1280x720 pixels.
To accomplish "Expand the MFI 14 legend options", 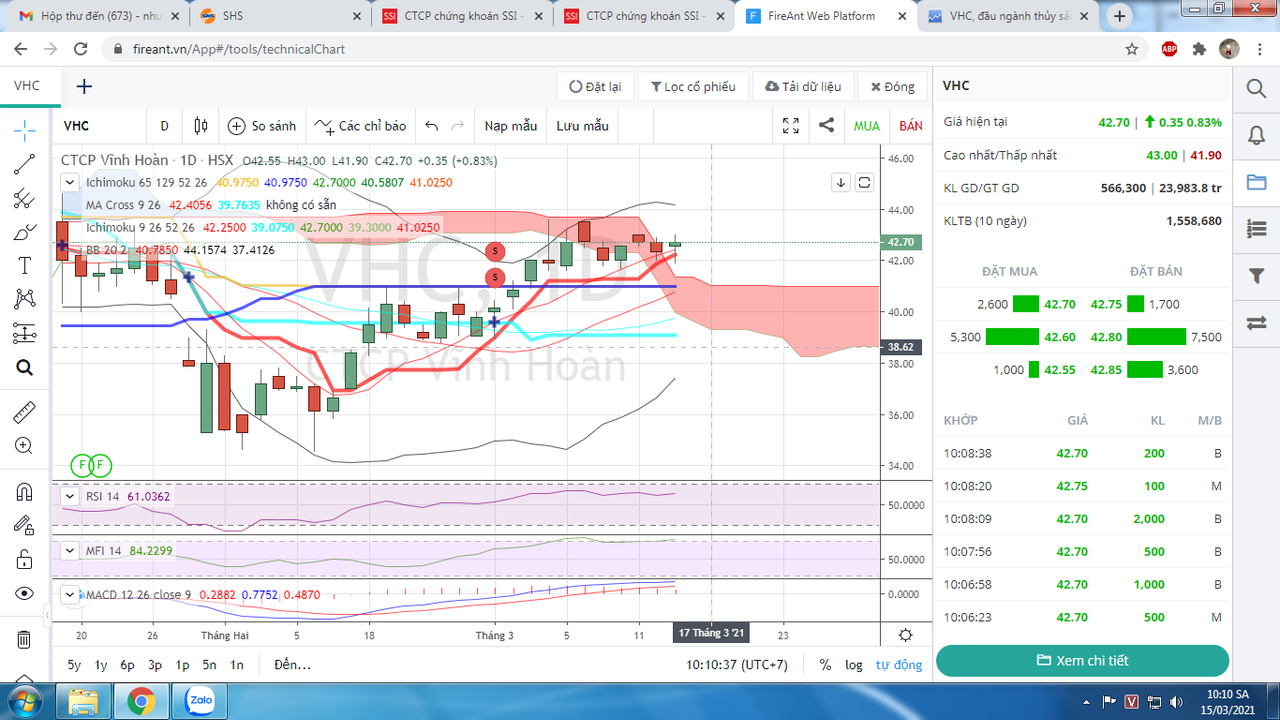I will (70, 550).
